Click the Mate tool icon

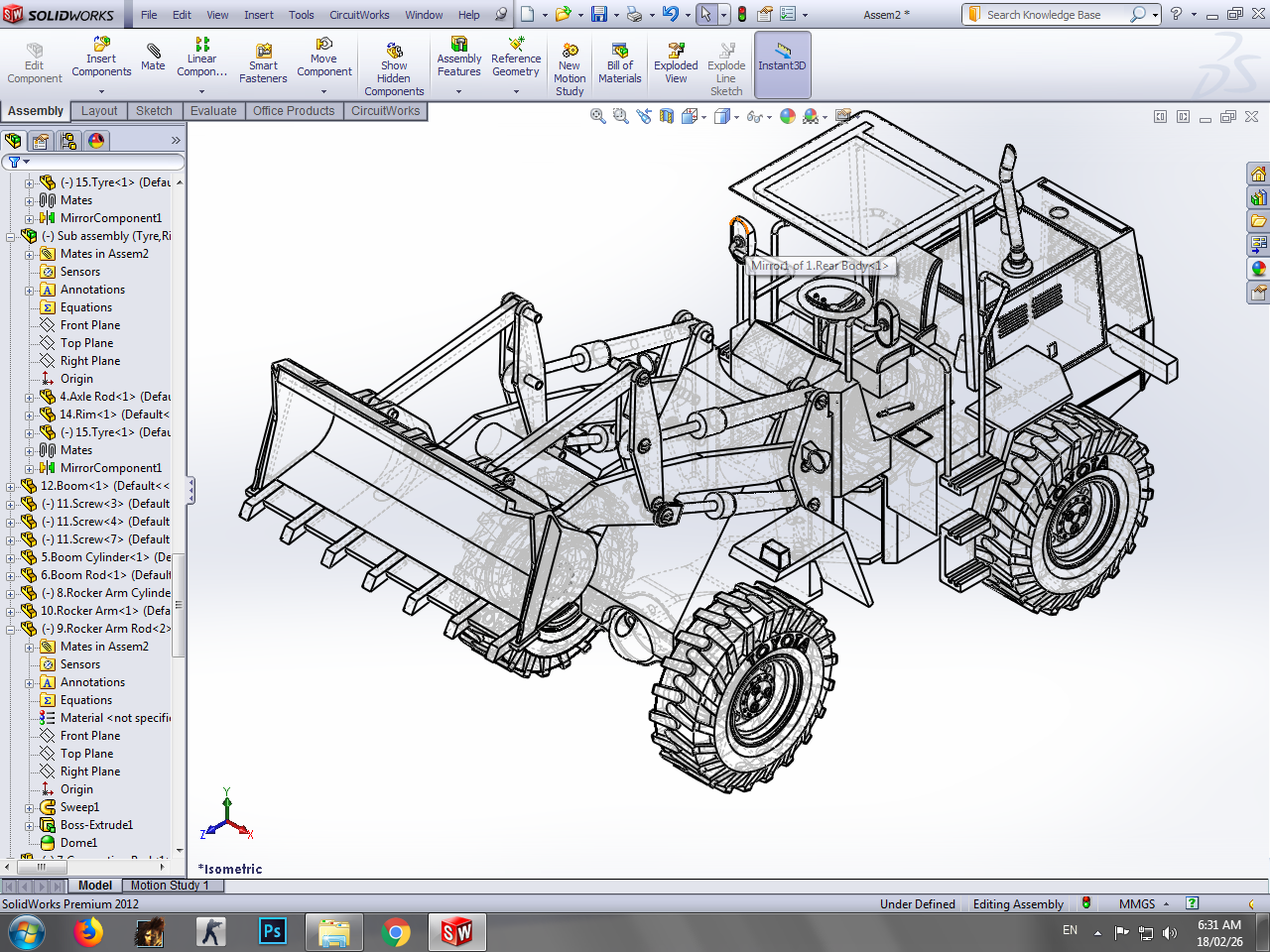(153, 57)
